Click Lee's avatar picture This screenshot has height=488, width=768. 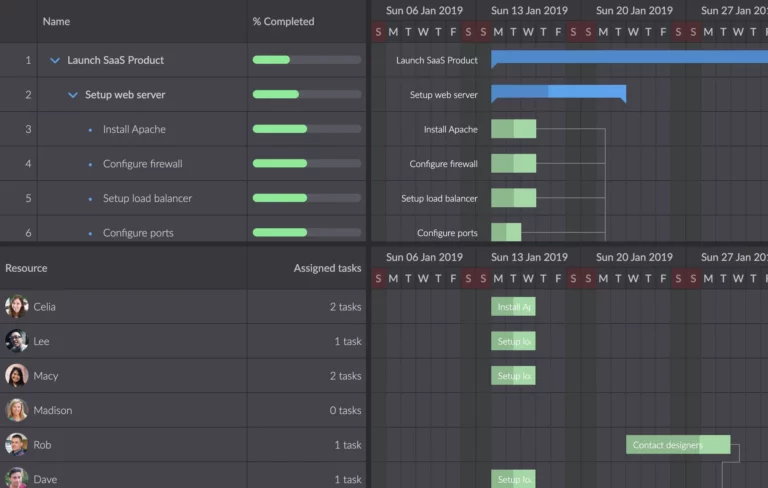point(17,341)
